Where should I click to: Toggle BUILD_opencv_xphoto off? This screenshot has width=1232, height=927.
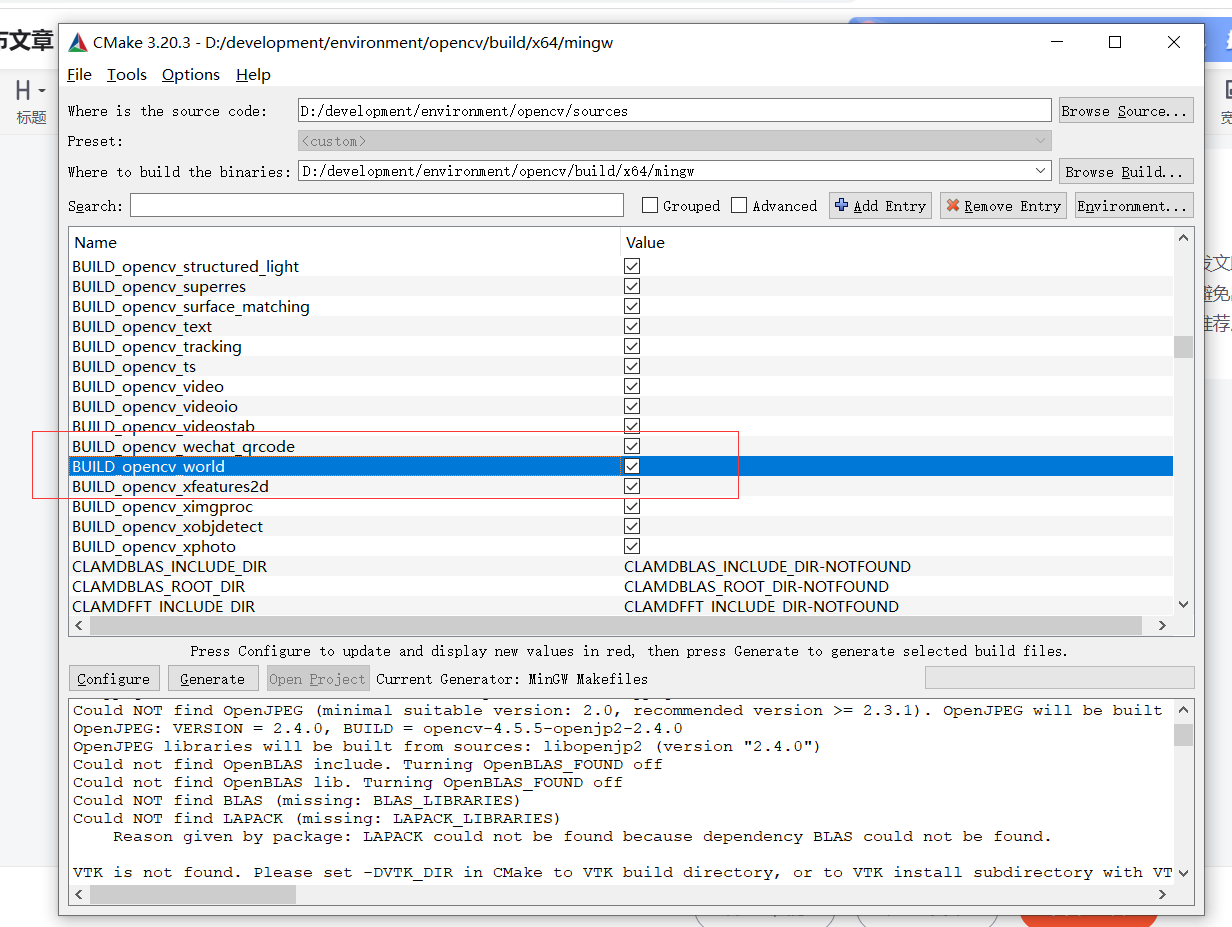(x=631, y=546)
